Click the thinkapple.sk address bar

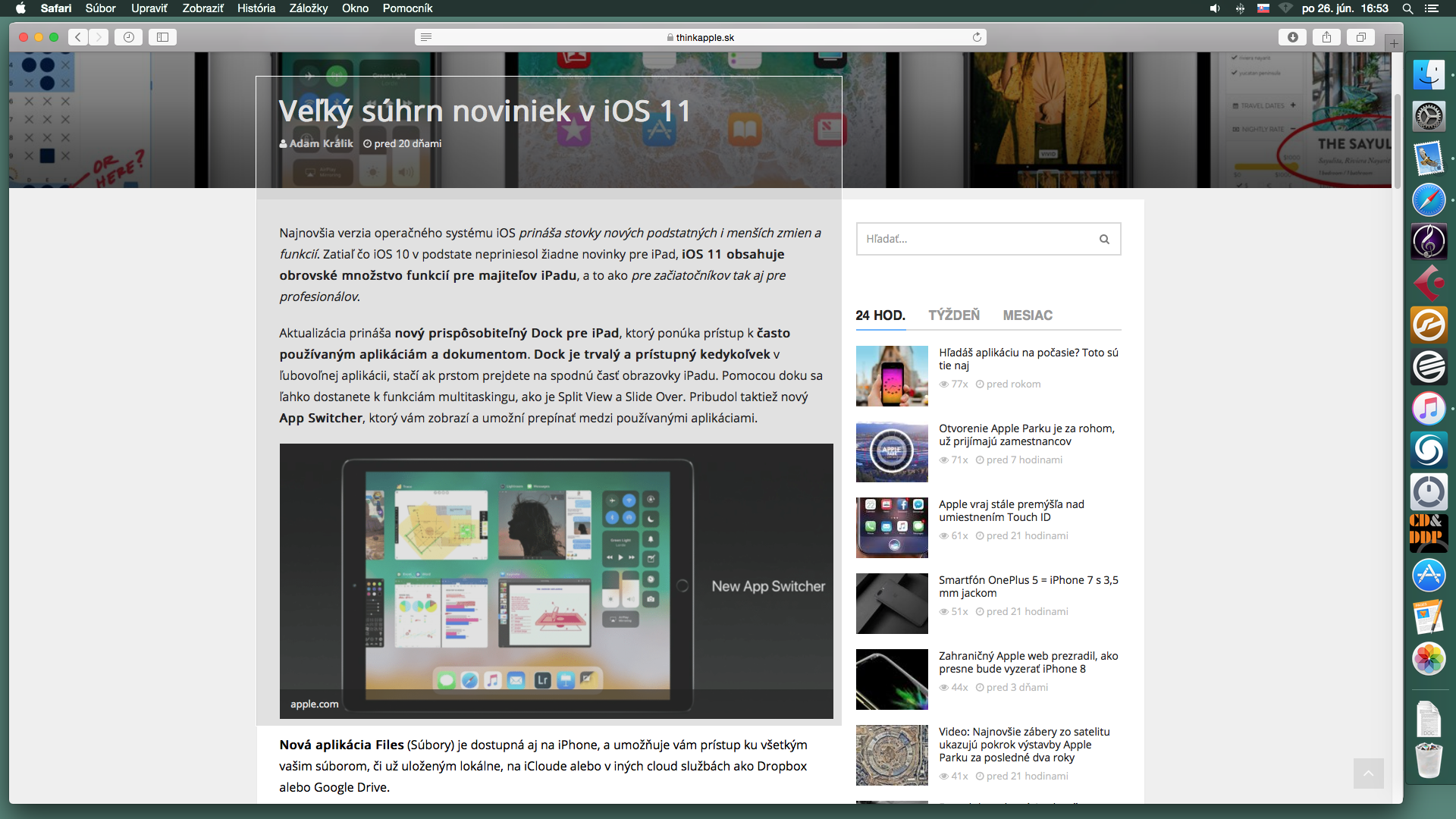701,37
